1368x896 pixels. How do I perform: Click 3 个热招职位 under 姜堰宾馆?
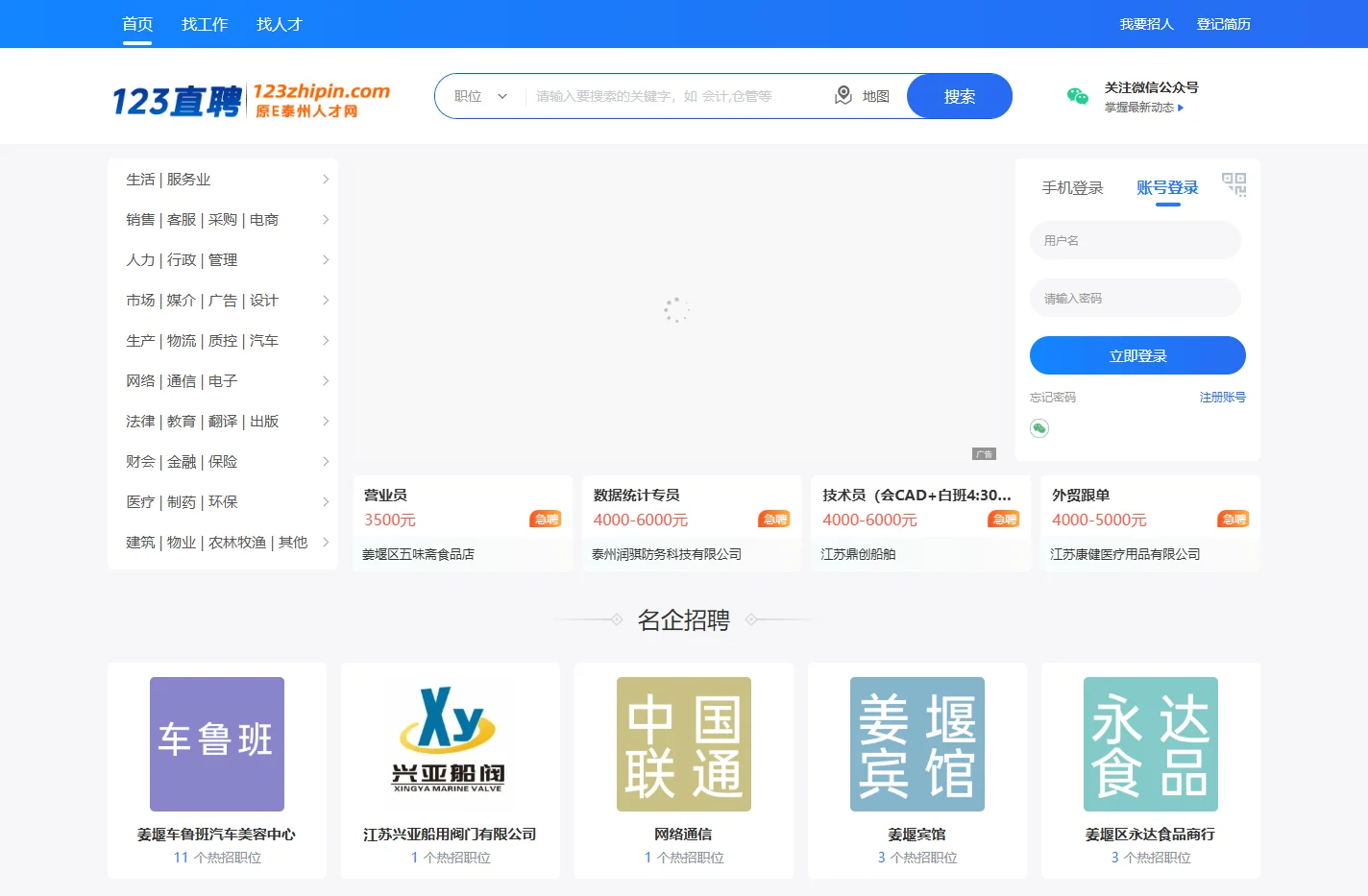pyautogui.click(x=917, y=858)
